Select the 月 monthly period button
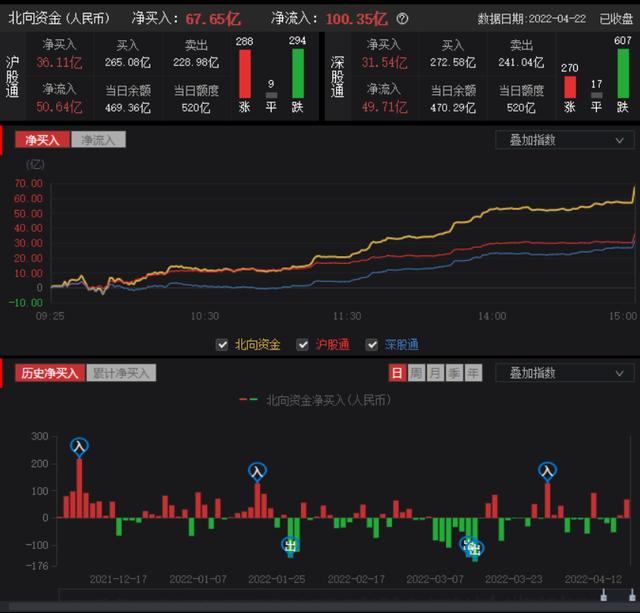 click(x=434, y=373)
